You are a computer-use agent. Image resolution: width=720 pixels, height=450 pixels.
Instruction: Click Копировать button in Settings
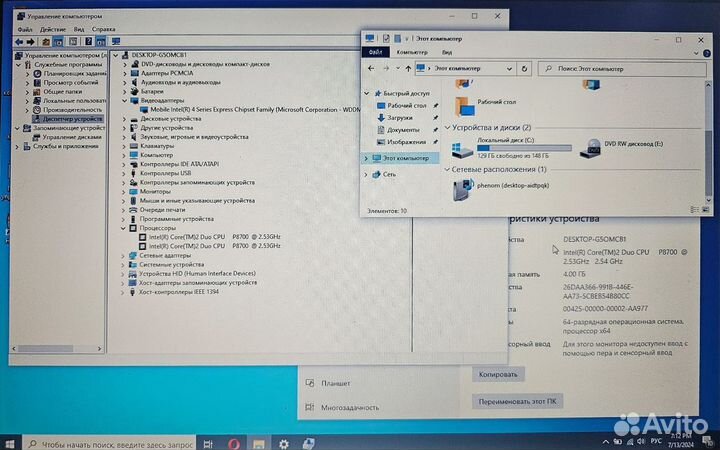(x=498, y=375)
